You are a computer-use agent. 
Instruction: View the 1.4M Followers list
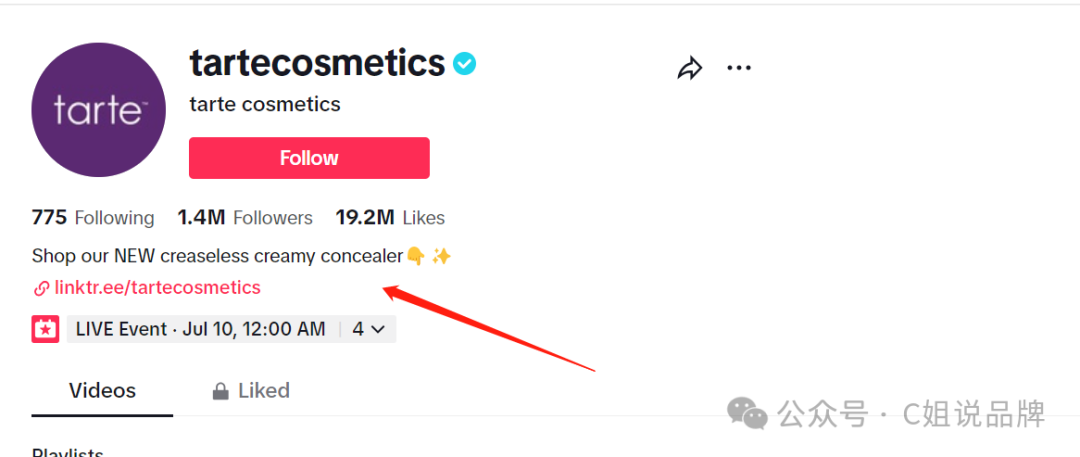[245, 218]
